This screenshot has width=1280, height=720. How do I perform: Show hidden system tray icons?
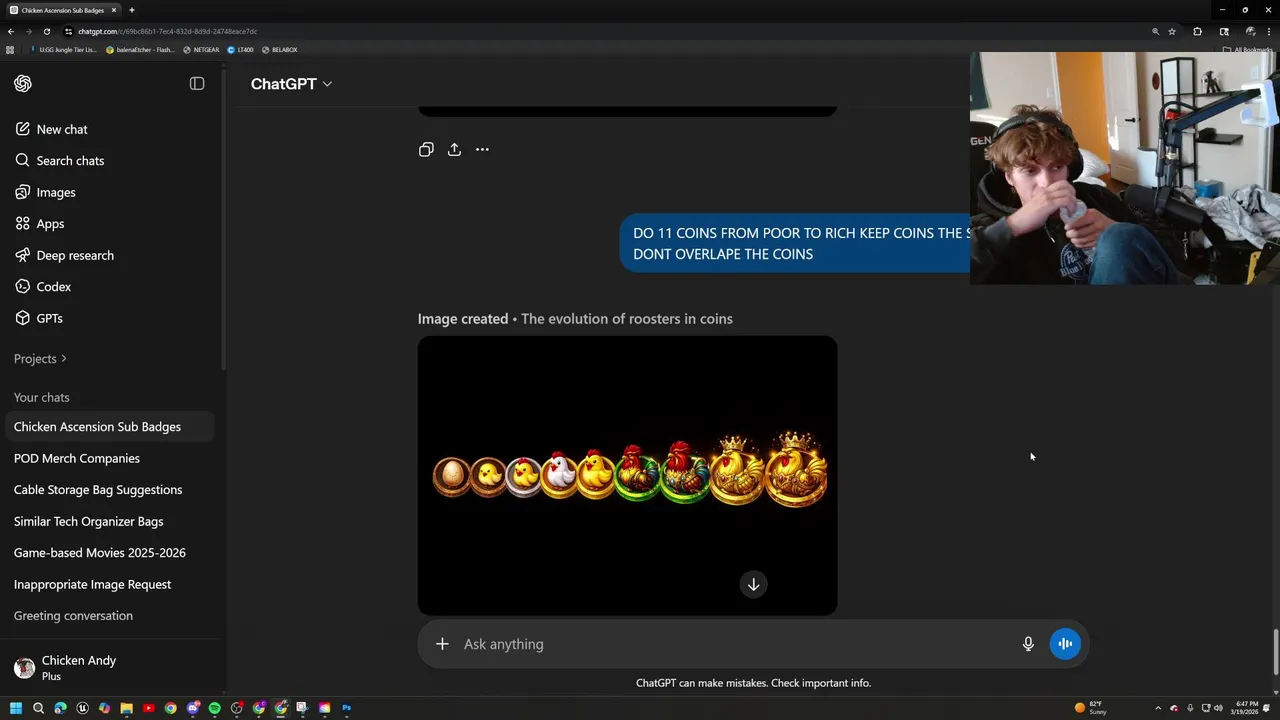click(1158, 708)
